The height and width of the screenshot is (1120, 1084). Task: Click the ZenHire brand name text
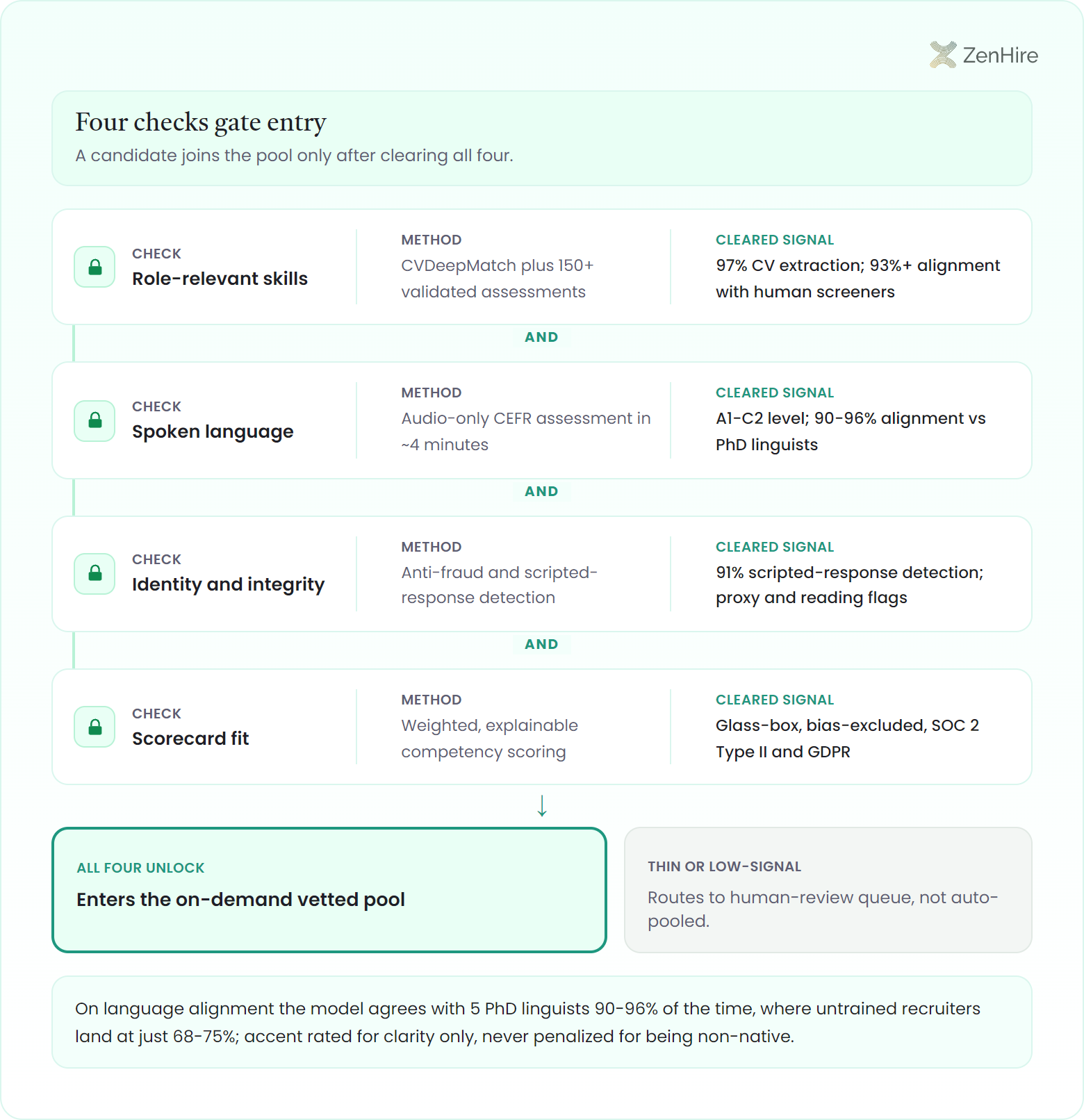(1000, 55)
